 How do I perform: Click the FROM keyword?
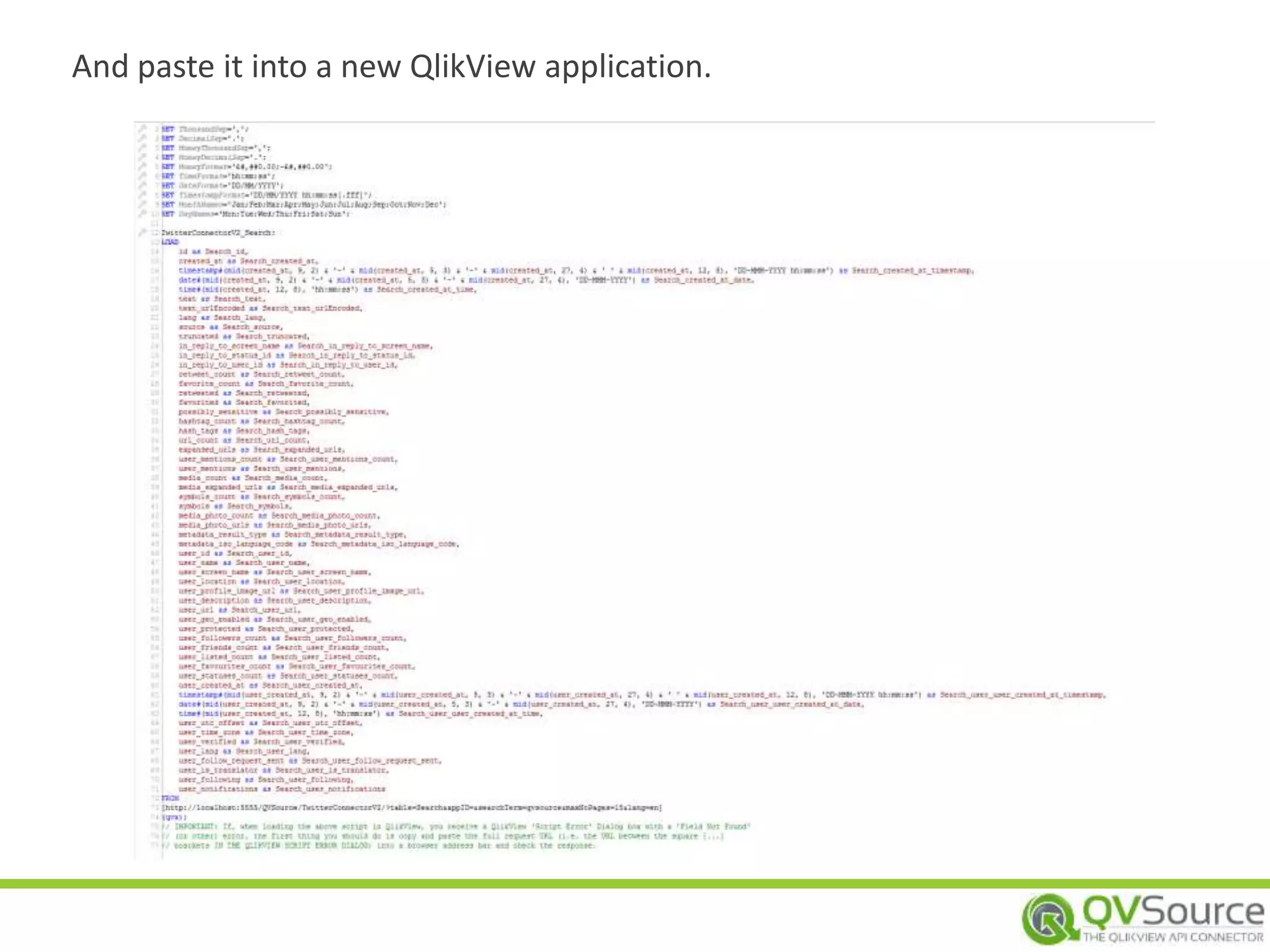pos(170,798)
